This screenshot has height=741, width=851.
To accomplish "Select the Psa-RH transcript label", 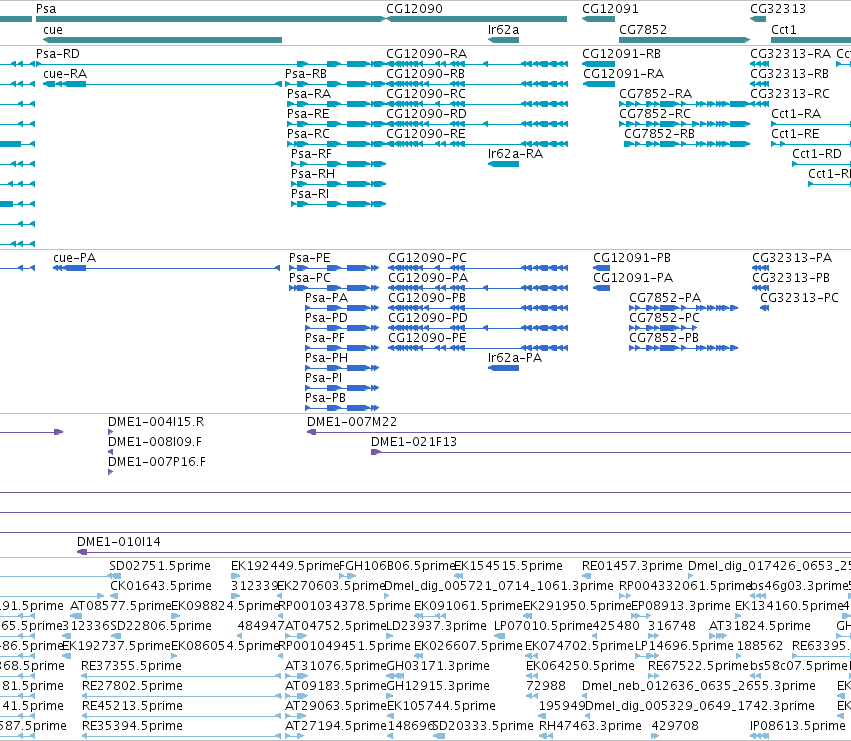I will coord(313,174).
